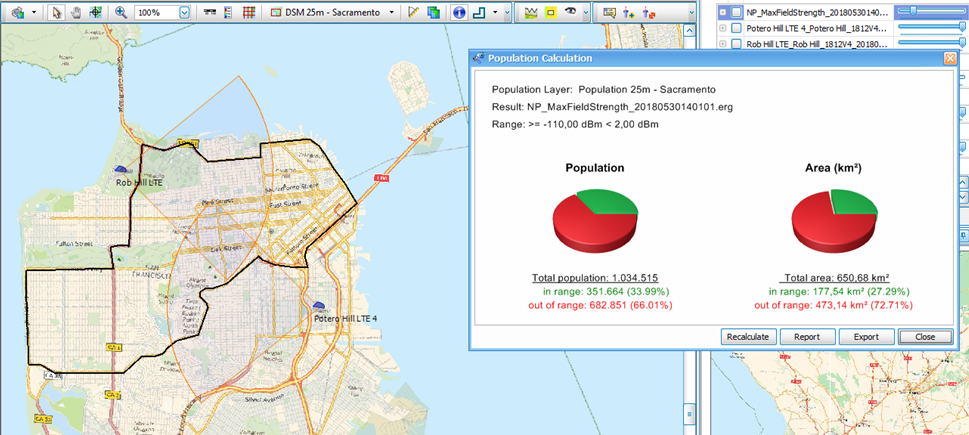Toggle the red grid overlay icon
Viewport: 969px width, 435px height.
click(x=248, y=12)
